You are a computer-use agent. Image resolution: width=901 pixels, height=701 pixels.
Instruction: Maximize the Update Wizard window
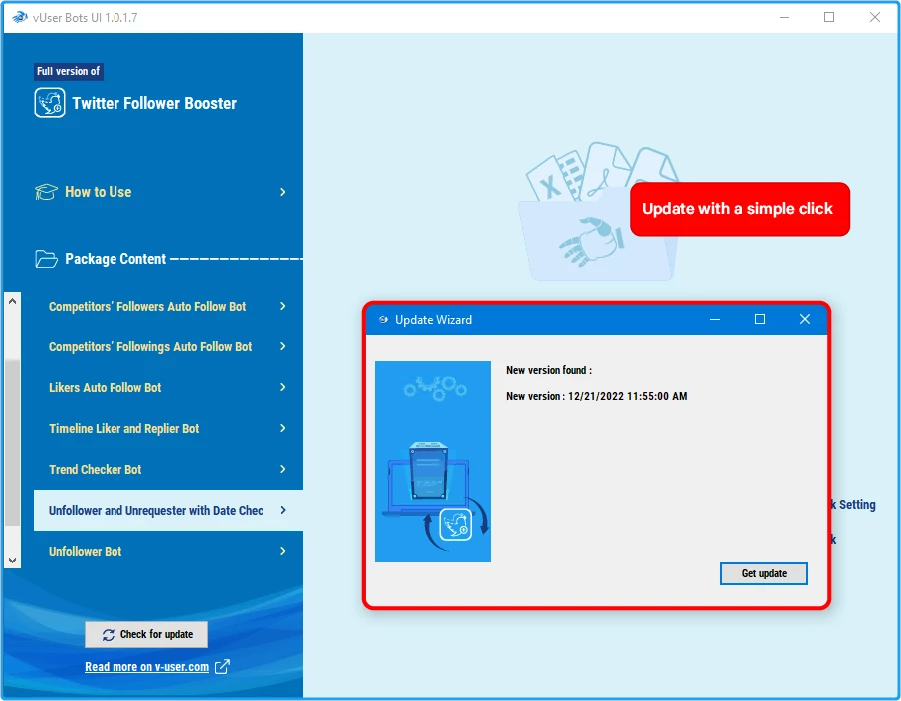pyautogui.click(x=760, y=319)
